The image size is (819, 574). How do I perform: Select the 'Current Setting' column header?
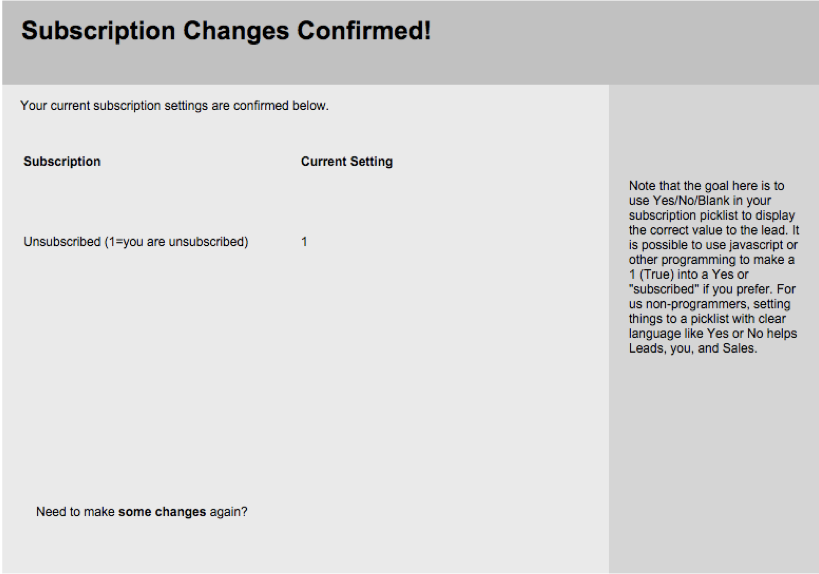pyautogui.click(x=347, y=161)
